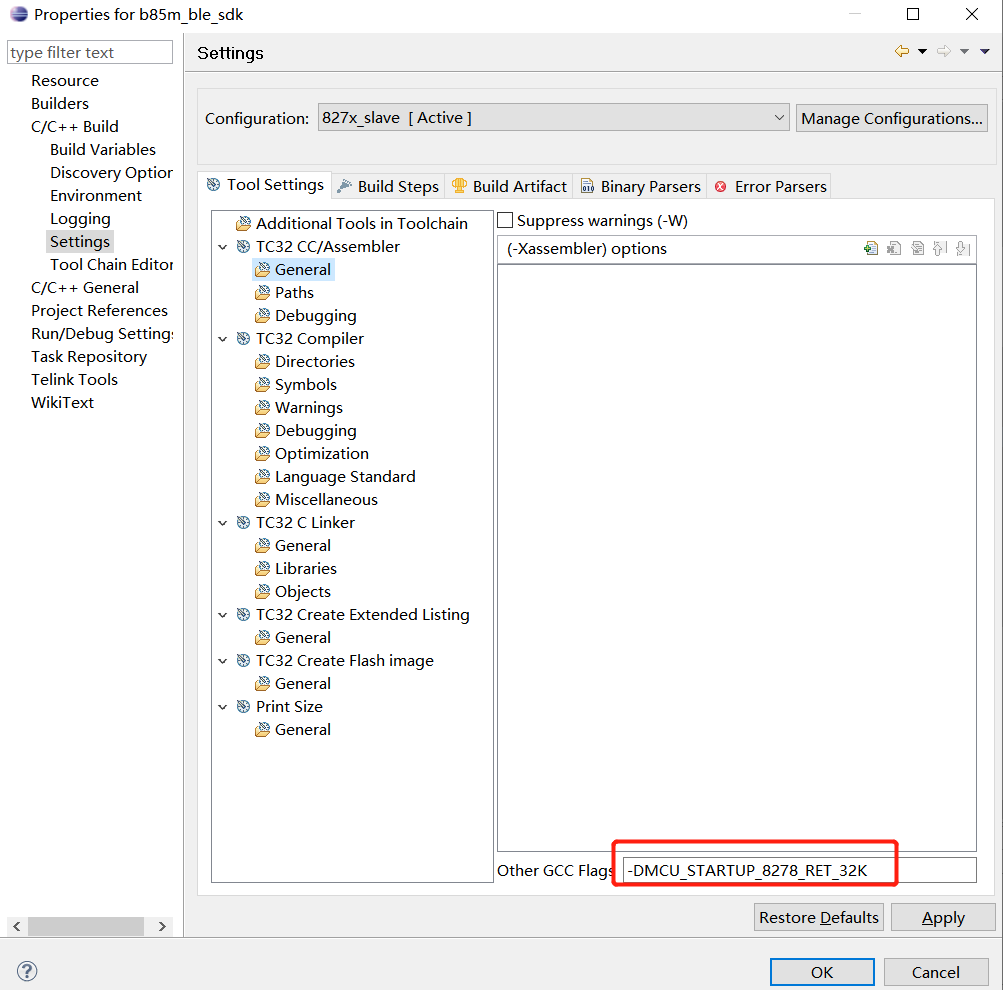The height and width of the screenshot is (990, 1003).
Task: Open the Error Parsers tab
Action: point(779,185)
